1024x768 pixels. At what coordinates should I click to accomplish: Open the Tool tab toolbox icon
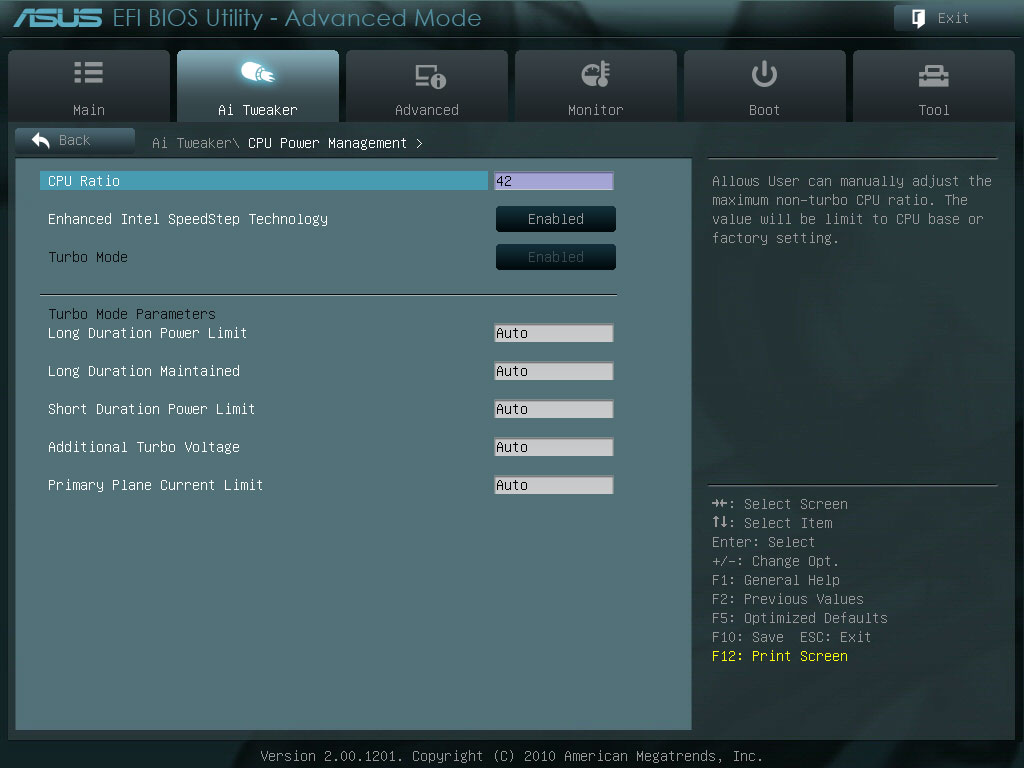point(933,76)
